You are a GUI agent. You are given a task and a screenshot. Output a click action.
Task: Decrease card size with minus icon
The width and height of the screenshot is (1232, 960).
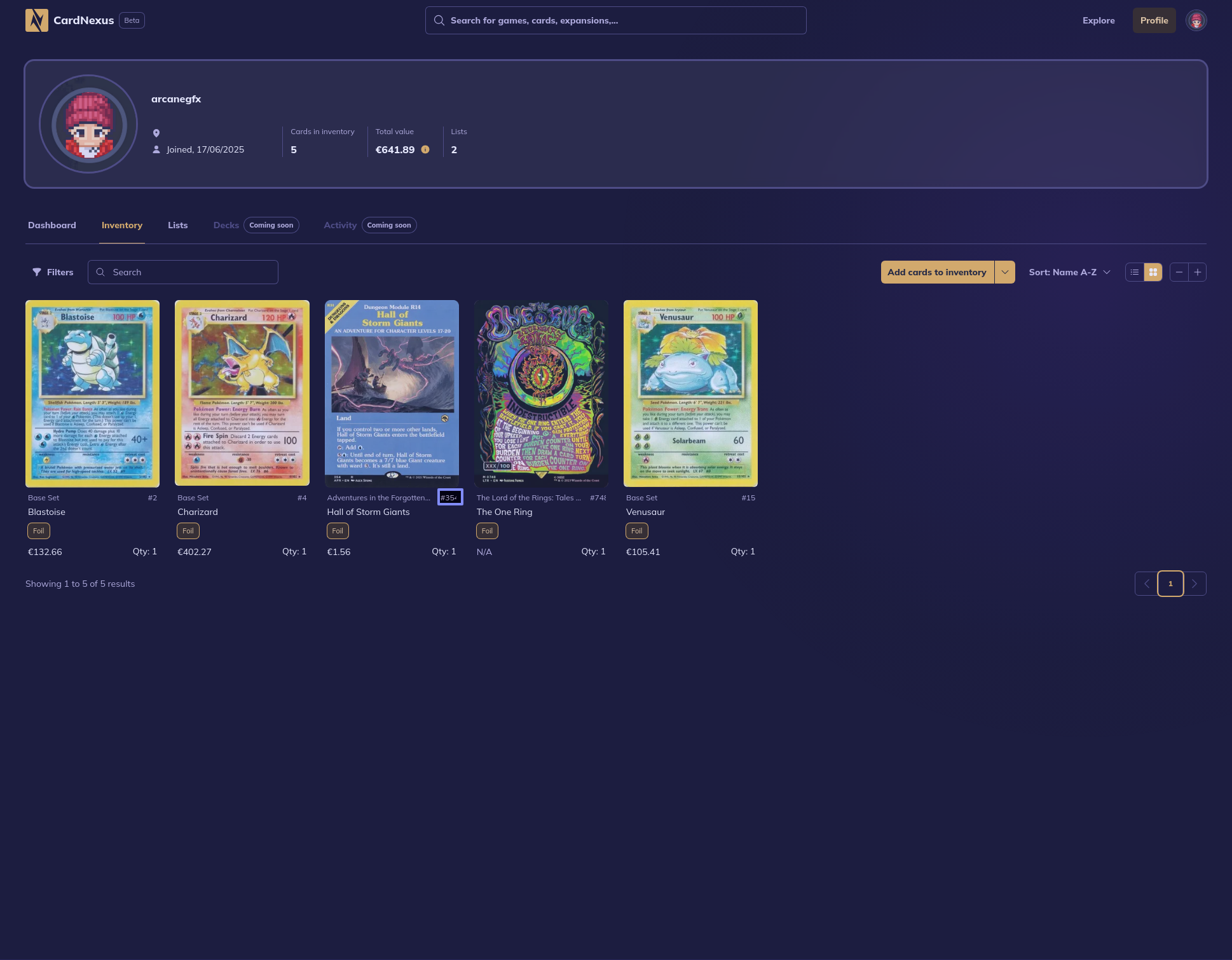coord(1179,272)
